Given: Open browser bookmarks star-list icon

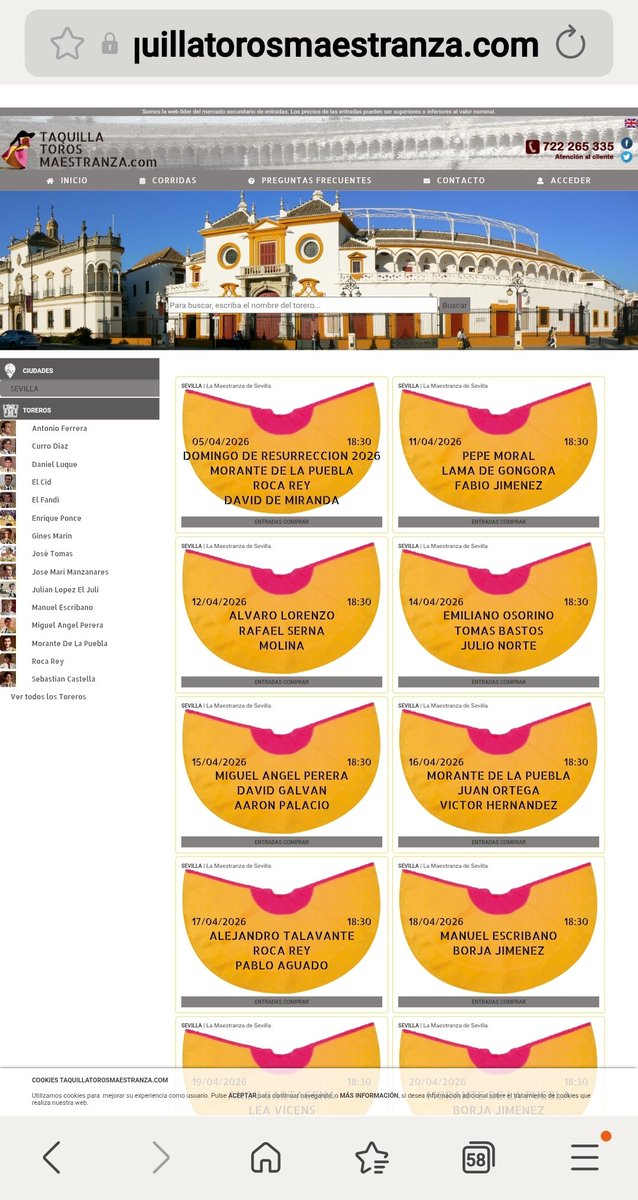Looking at the screenshot, I should 372,1157.
